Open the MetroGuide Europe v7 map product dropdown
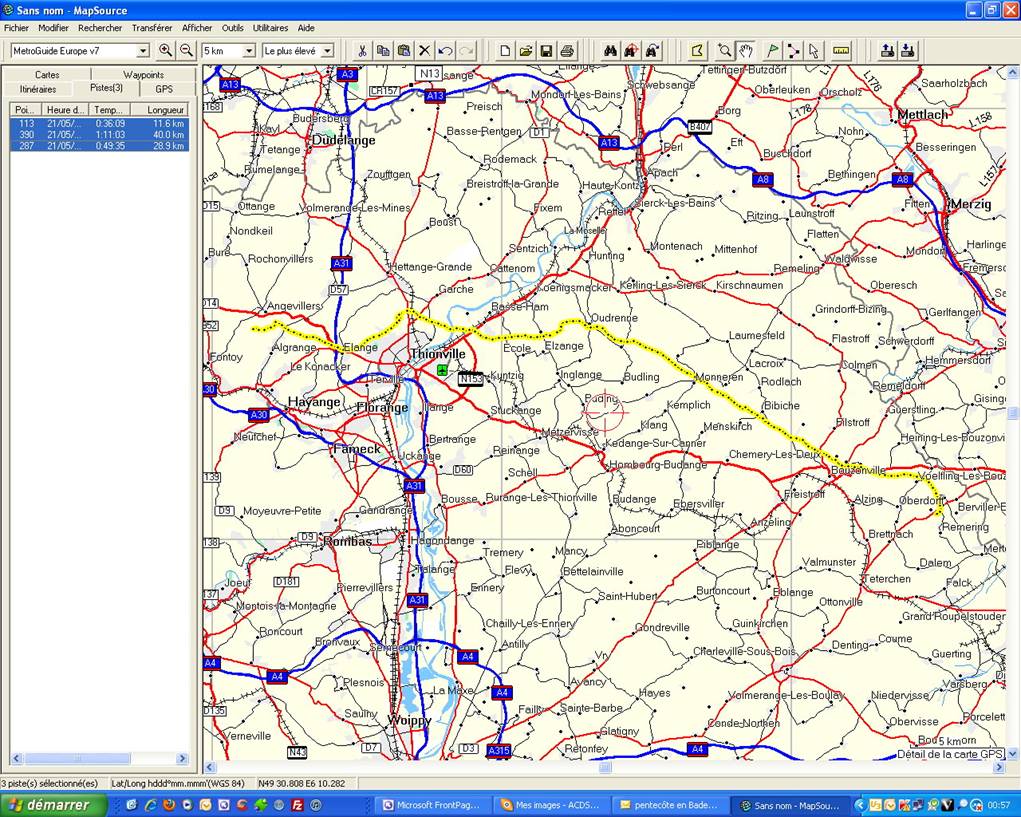 coord(143,51)
